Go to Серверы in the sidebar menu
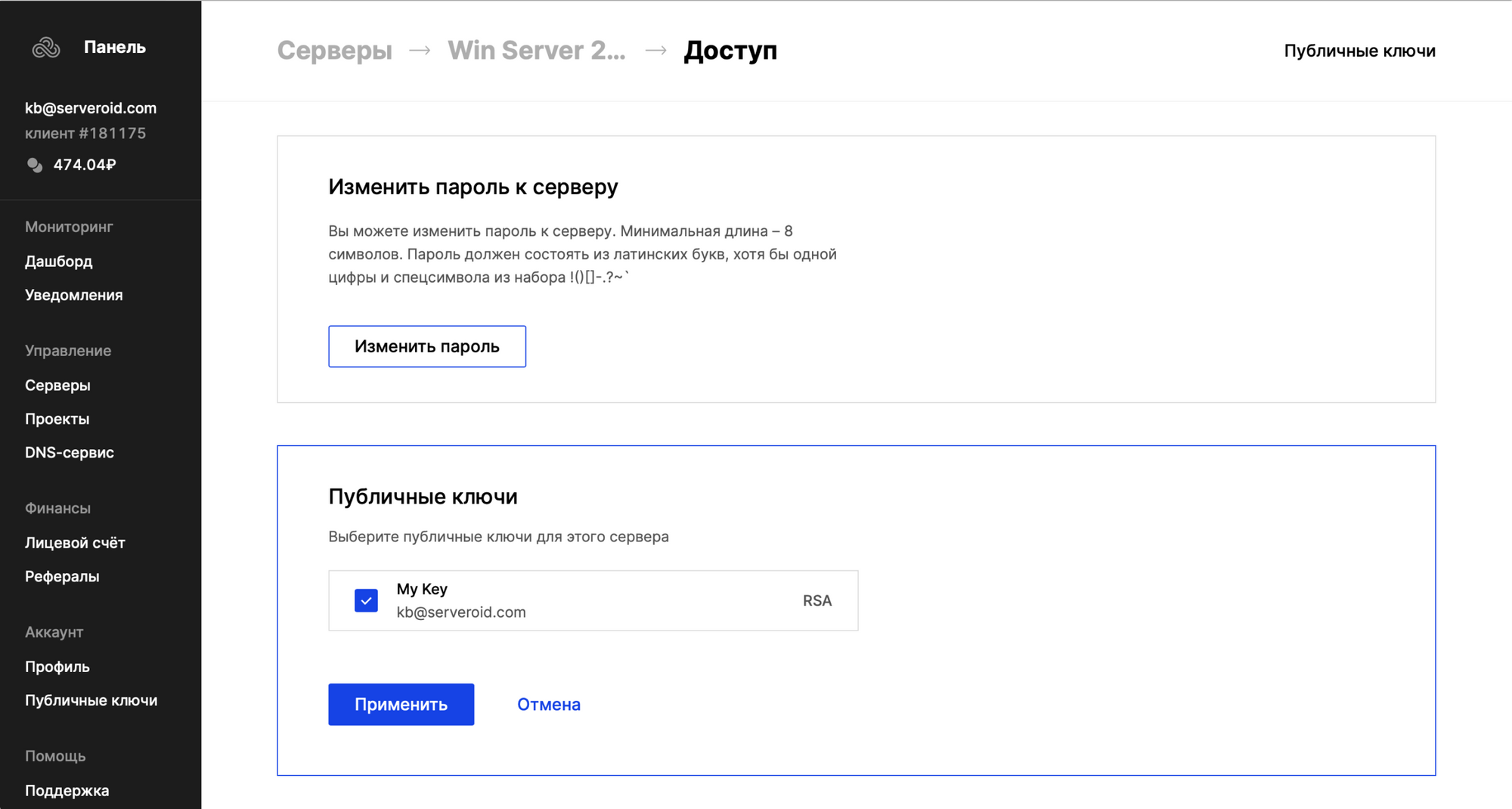 (x=57, y=386)
